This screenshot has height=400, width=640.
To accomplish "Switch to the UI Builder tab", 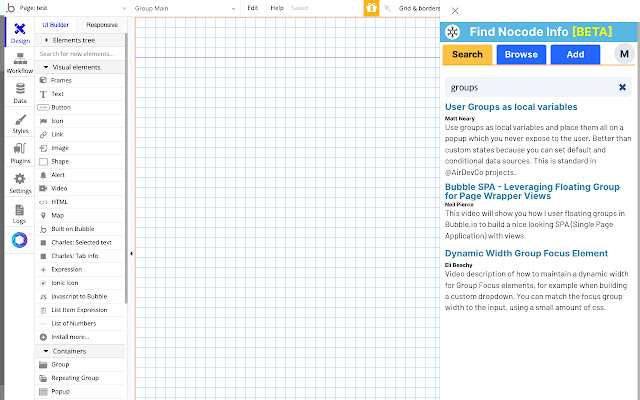I will pos(56,24).
